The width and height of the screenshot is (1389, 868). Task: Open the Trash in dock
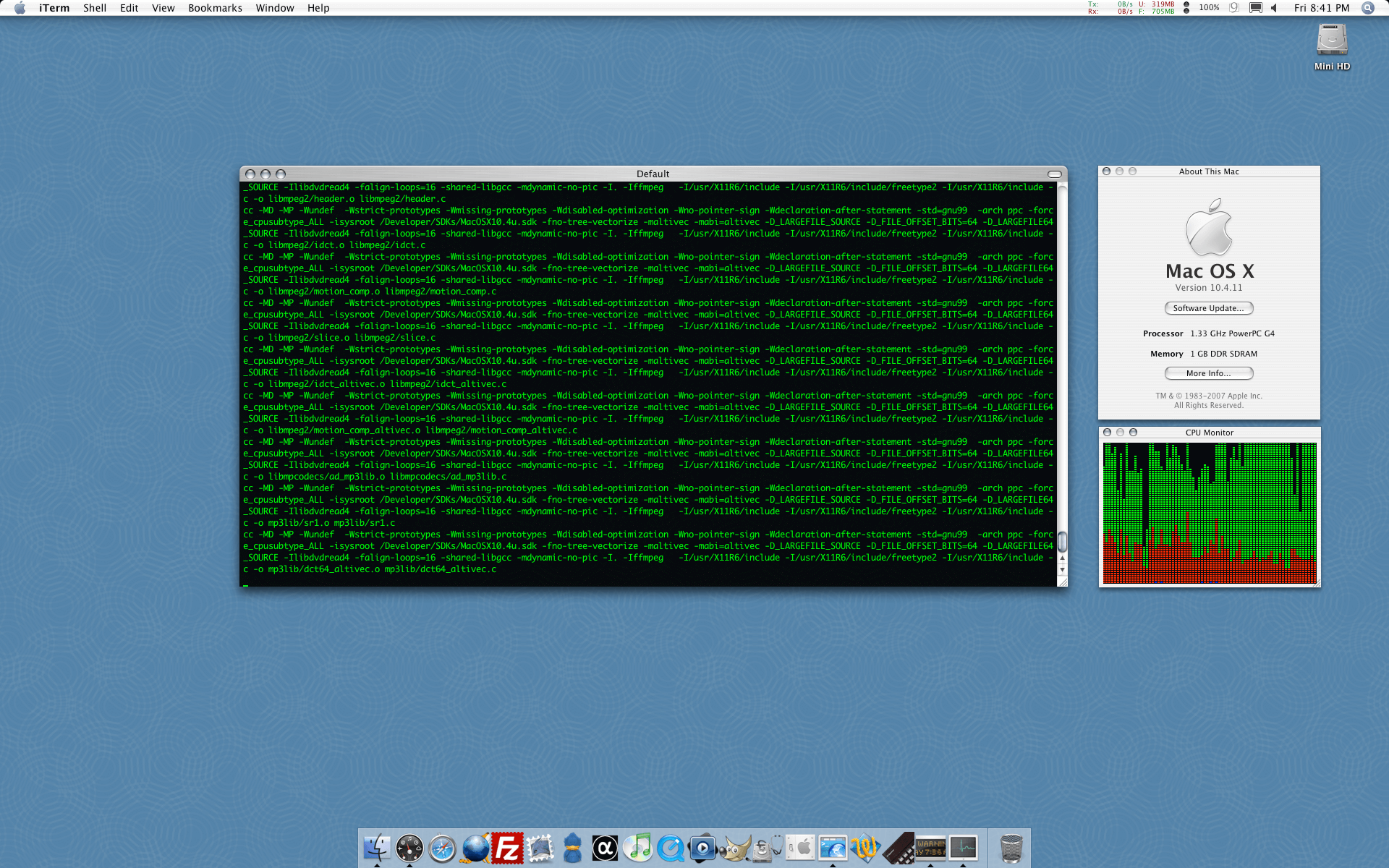(x=1011, y=848)
